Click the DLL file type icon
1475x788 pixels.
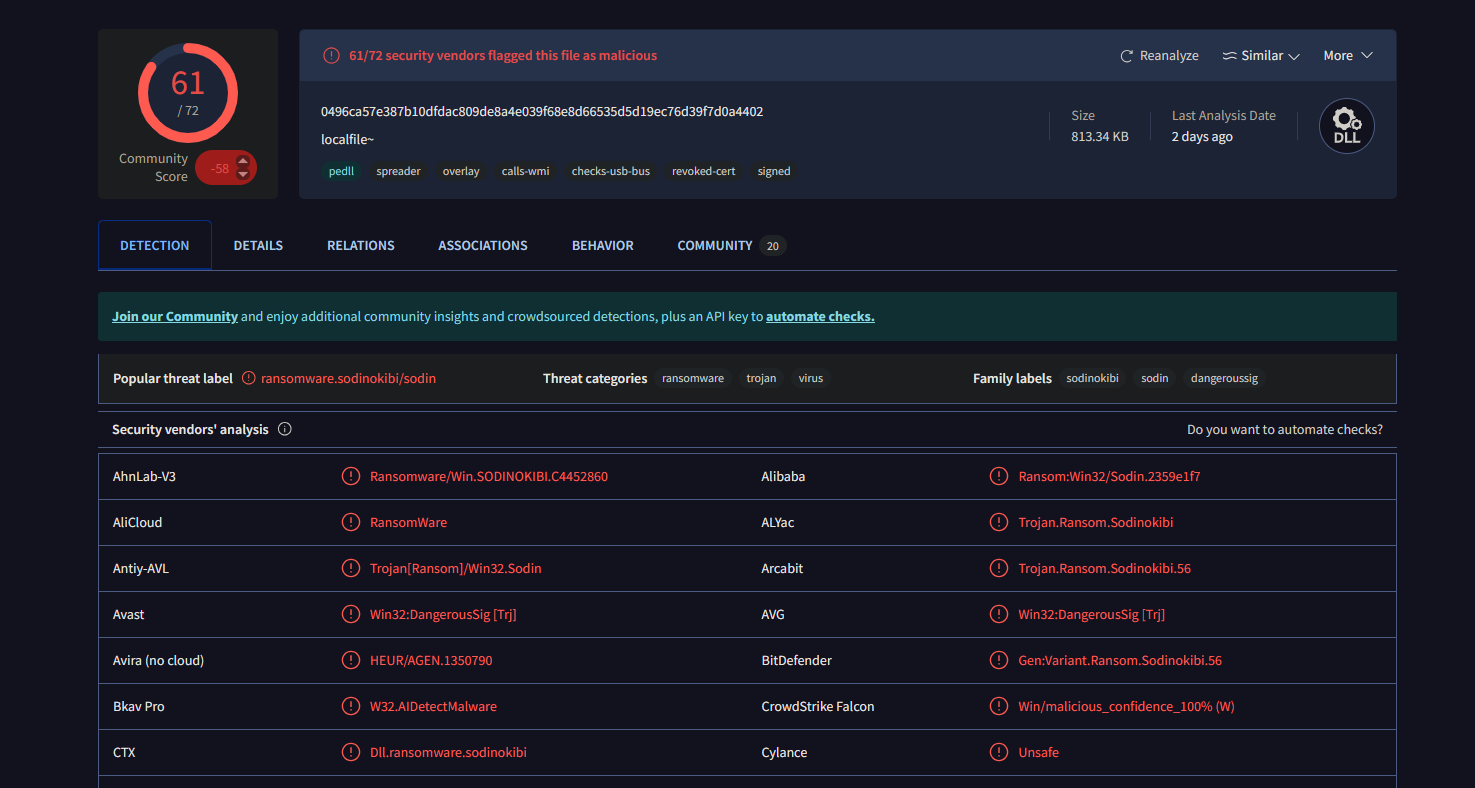1346,126
